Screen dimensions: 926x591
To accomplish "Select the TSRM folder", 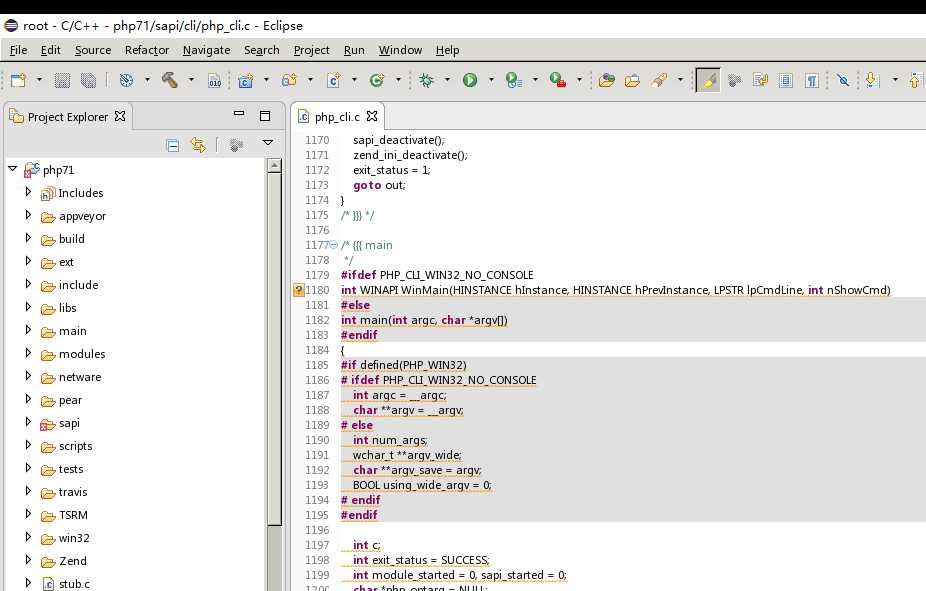I will coord(73,515).
